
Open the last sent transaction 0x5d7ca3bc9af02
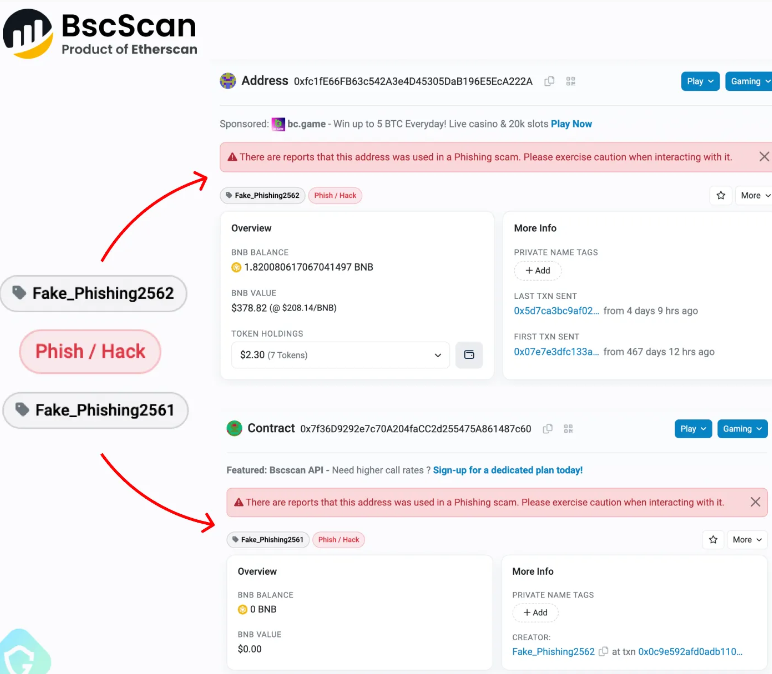click(x=556, y=311)
